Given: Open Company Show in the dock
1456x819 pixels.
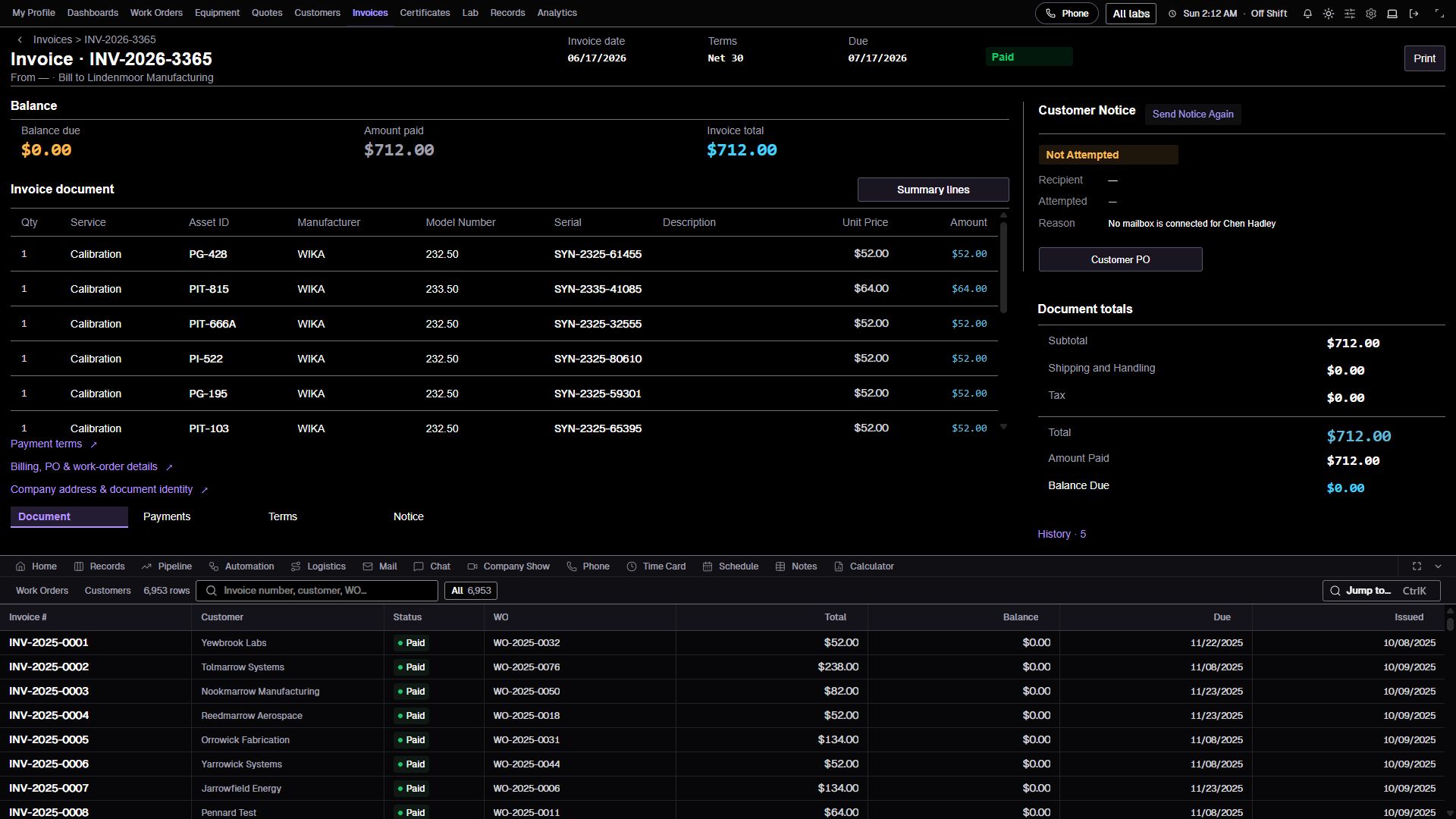Looking at the screenshot, I should tap(508, 566).
